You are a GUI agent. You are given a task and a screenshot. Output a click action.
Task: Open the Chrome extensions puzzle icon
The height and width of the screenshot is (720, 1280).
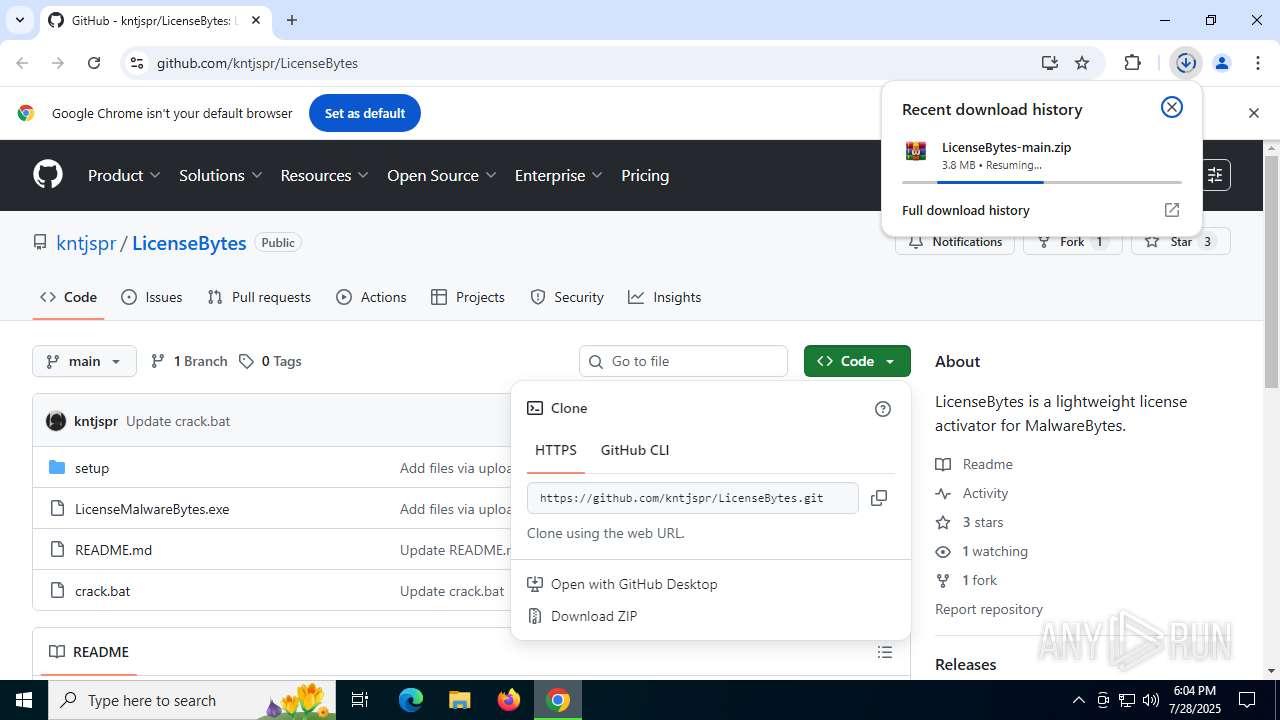pyautogui.click(x=1132, y=63)
